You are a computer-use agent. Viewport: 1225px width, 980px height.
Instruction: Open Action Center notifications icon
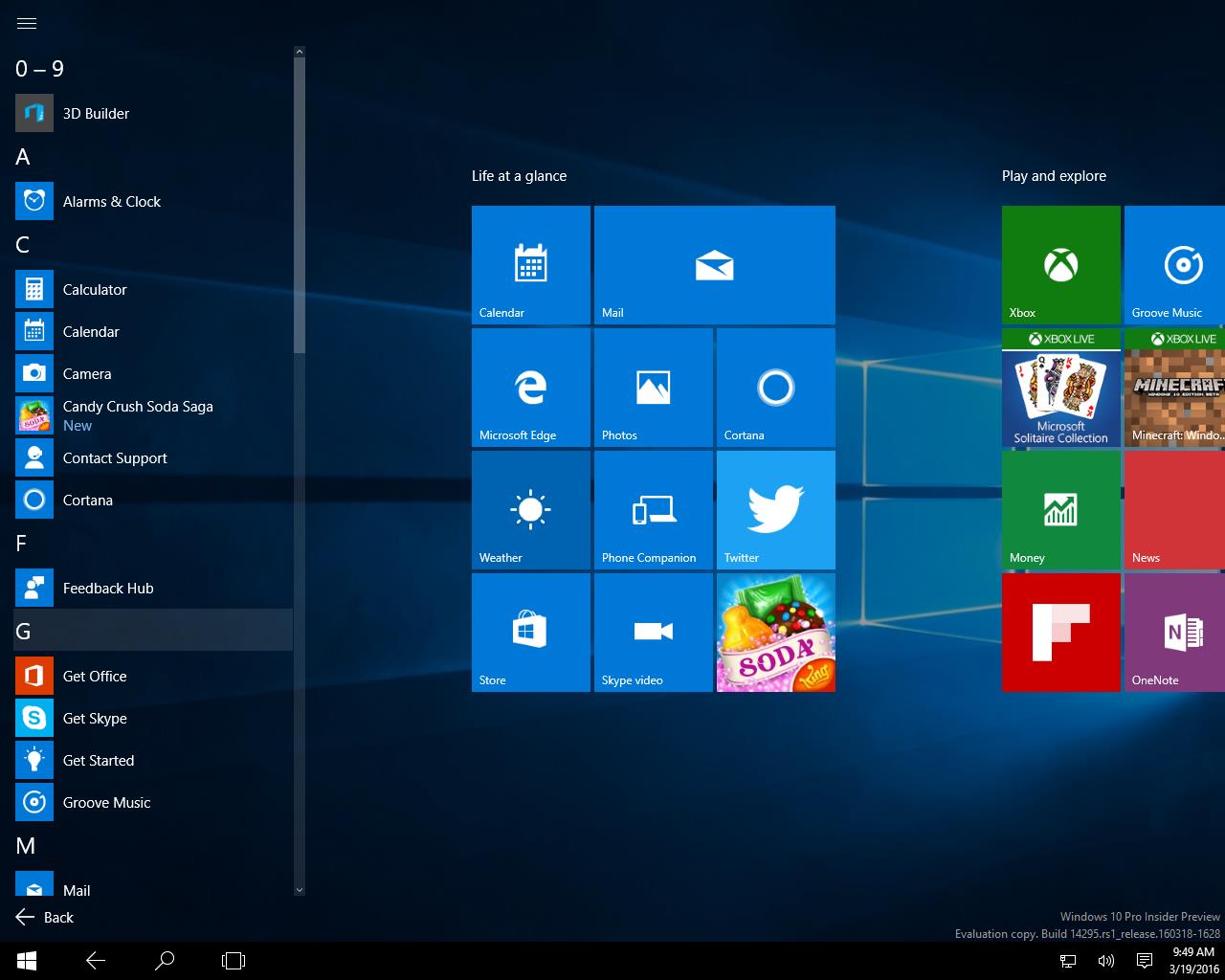[1144, 961]
